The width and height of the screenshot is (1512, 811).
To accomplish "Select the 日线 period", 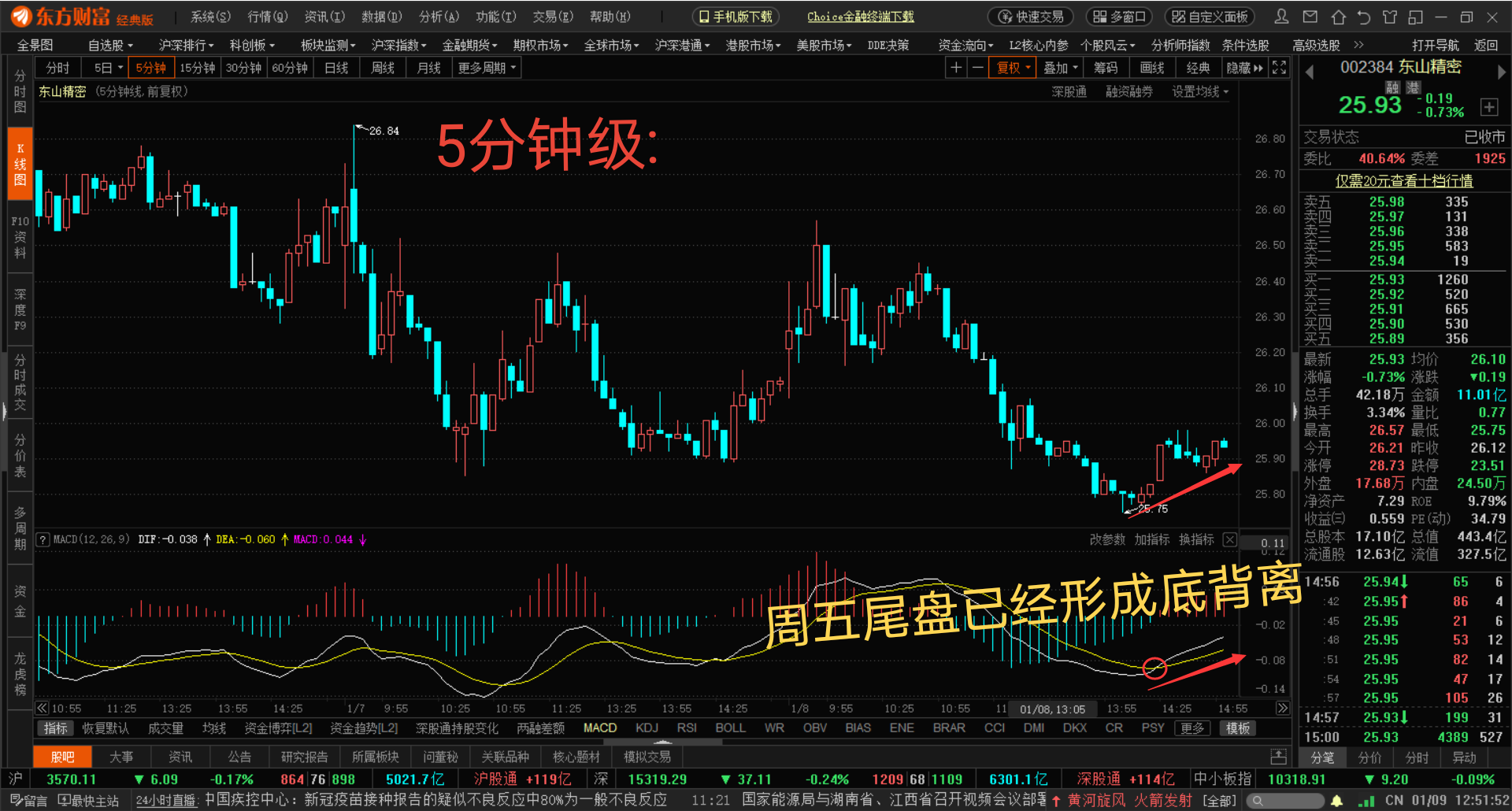I will pyautogui.click(x=336, y=68).
